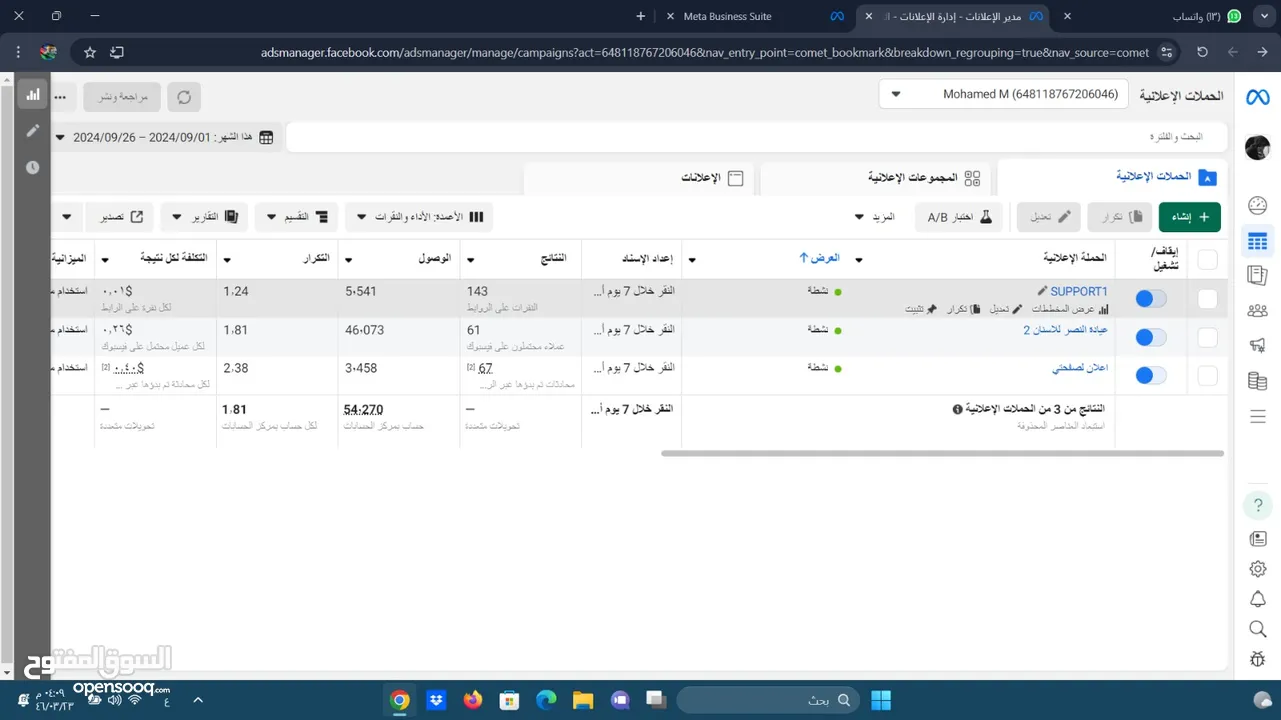Open the charts view icon in left panel
This screenshot has width=1281, height=720.
point(33,94)
